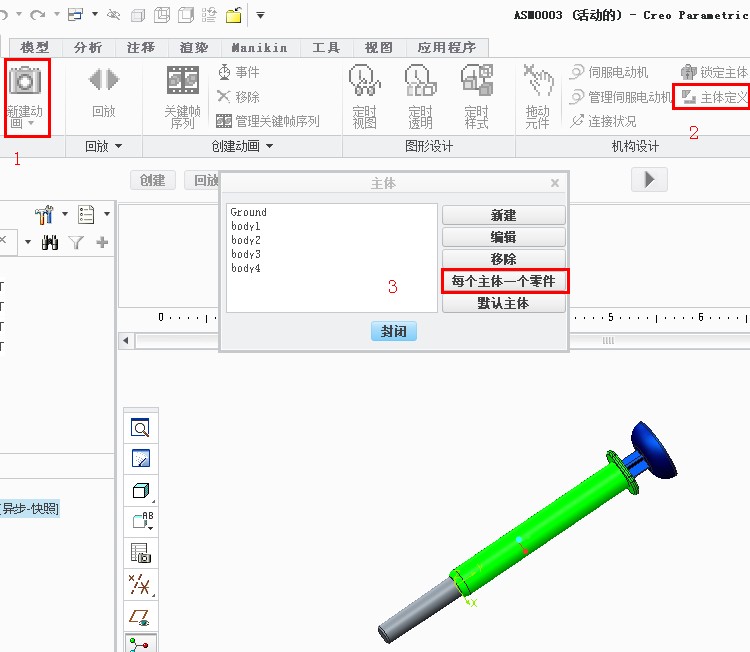750x652 pixels.
Task: Click the display style cube icon
Action: click(x=141, y=490)
